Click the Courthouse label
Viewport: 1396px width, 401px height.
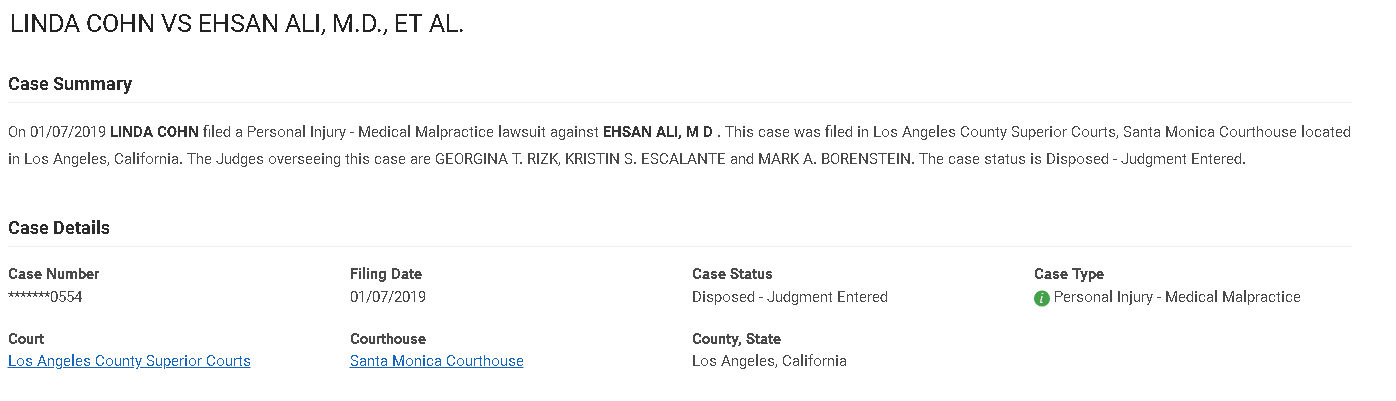coord(388,339)
